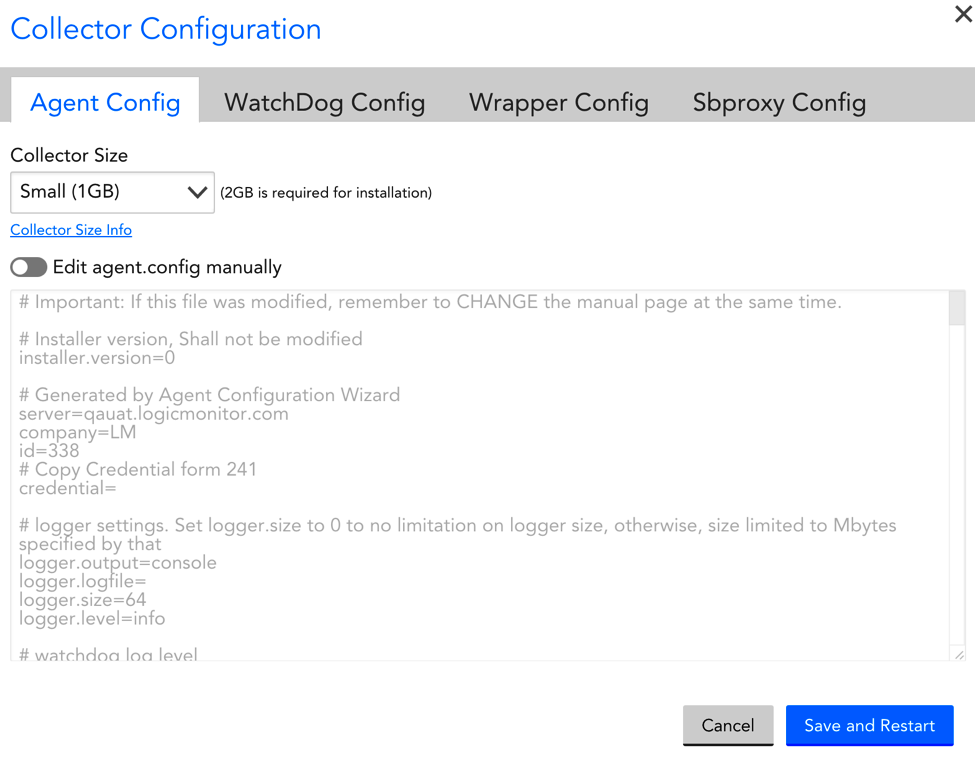The image size is (975, 765).
Task: Enable Edit agent.config manually toggle
Action: tap(29, 267)
